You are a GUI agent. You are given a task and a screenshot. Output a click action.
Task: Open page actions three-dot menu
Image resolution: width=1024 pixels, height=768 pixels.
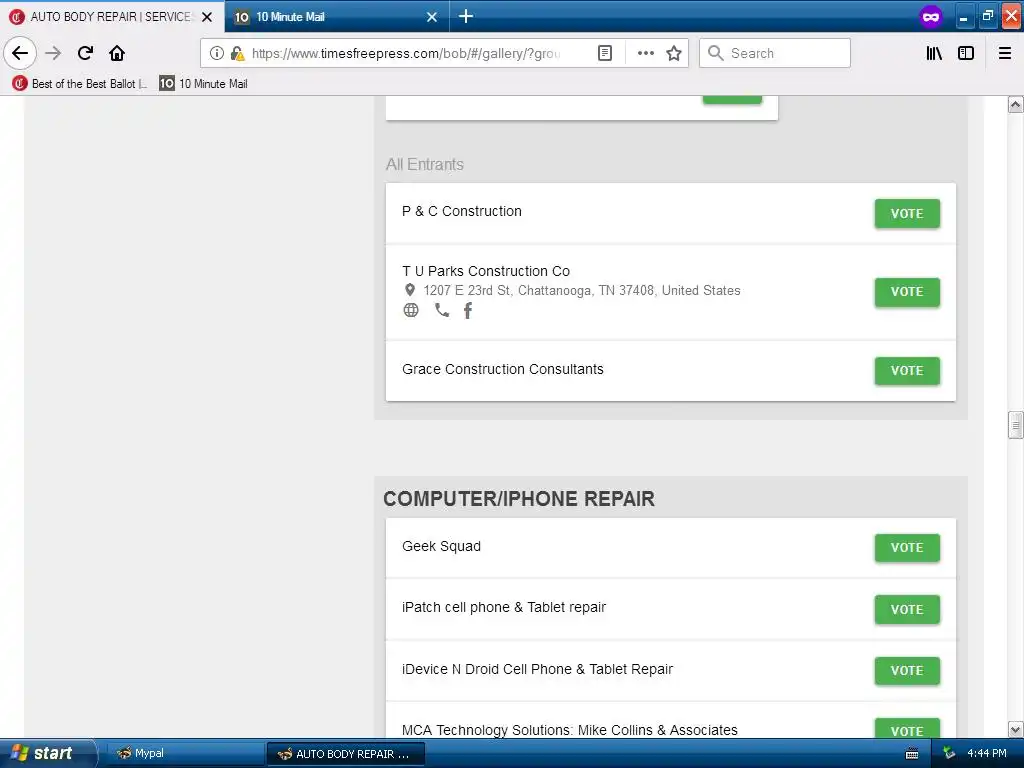click(x=645, y=53)
